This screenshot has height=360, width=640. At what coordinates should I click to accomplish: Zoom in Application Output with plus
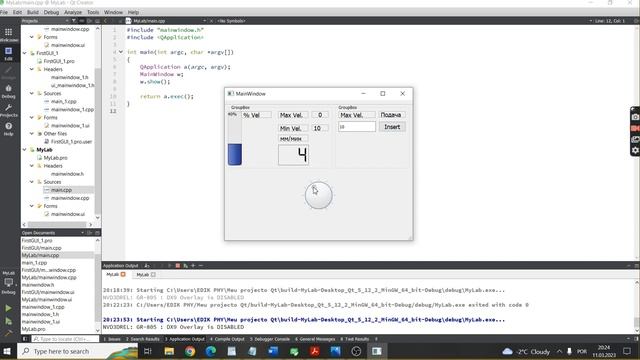[x=193, y=266]
